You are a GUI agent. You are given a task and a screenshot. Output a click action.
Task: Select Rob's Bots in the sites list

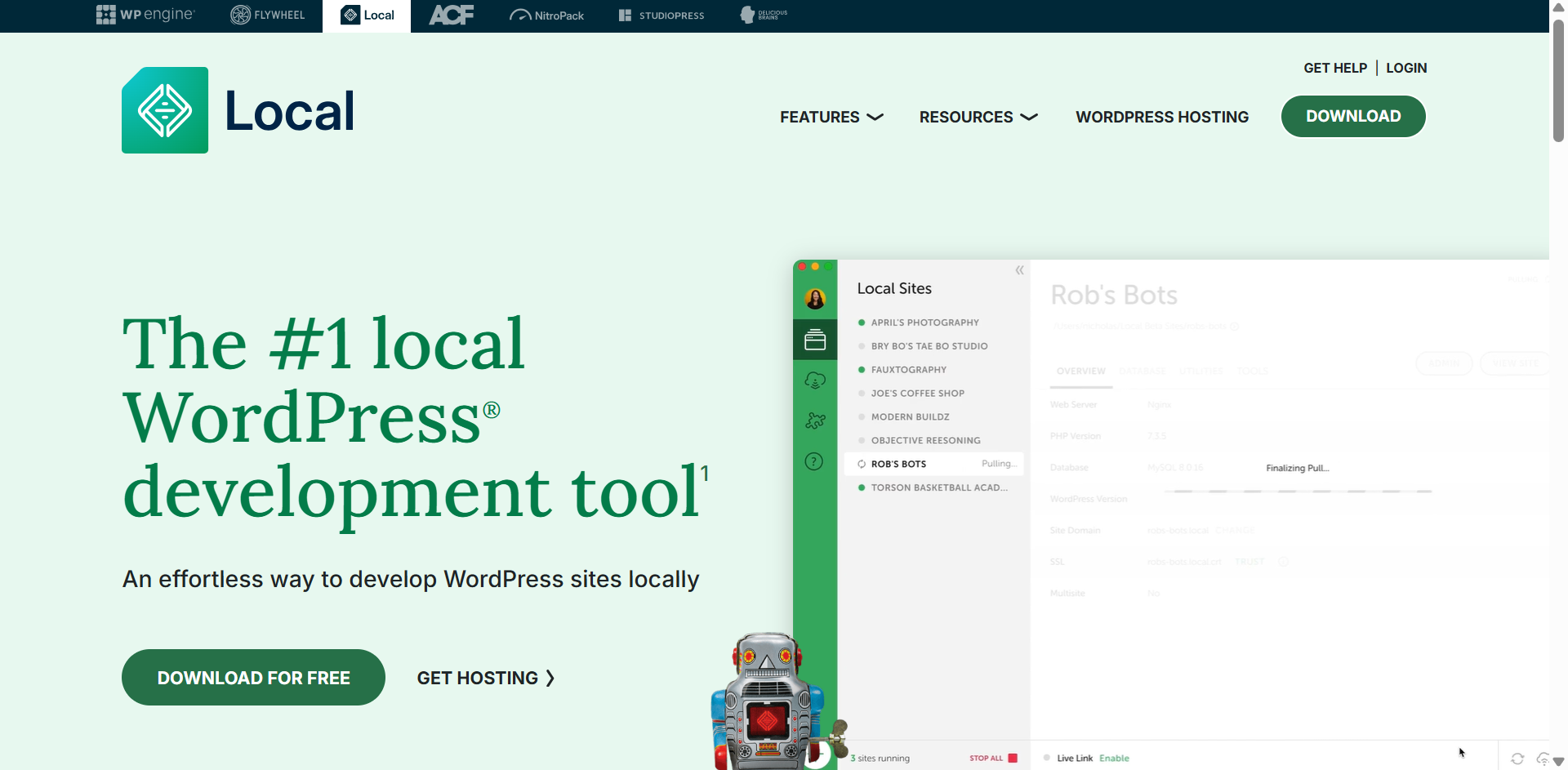(898, 463)
